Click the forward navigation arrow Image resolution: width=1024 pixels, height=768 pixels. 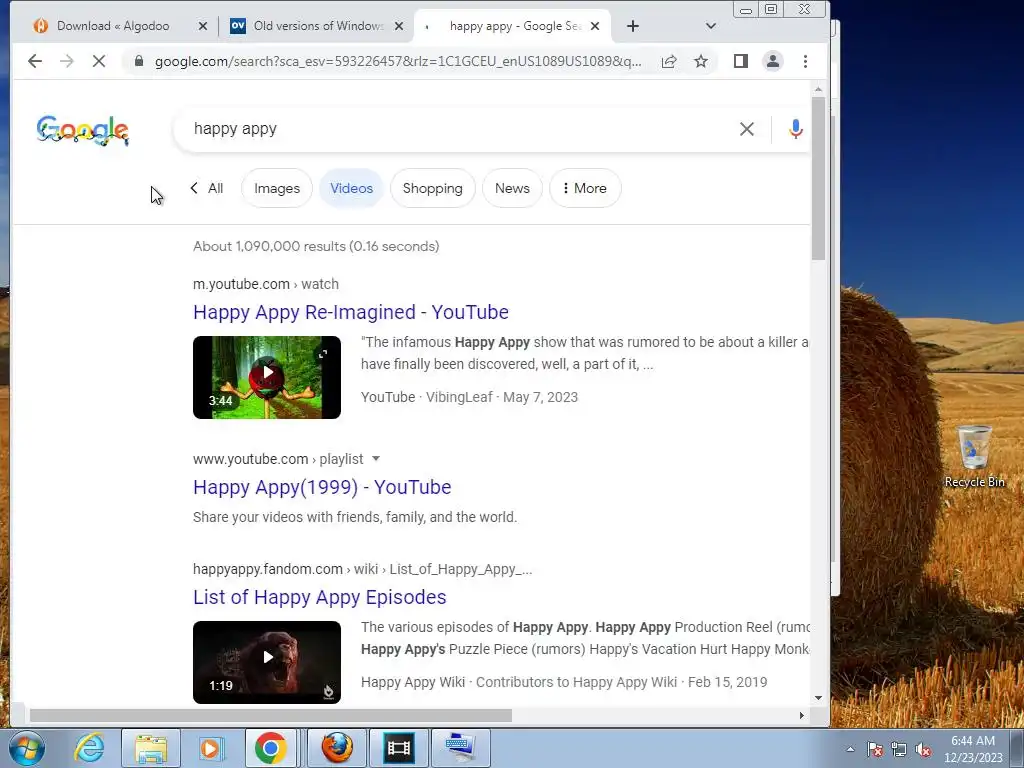[x=67, y=61]
